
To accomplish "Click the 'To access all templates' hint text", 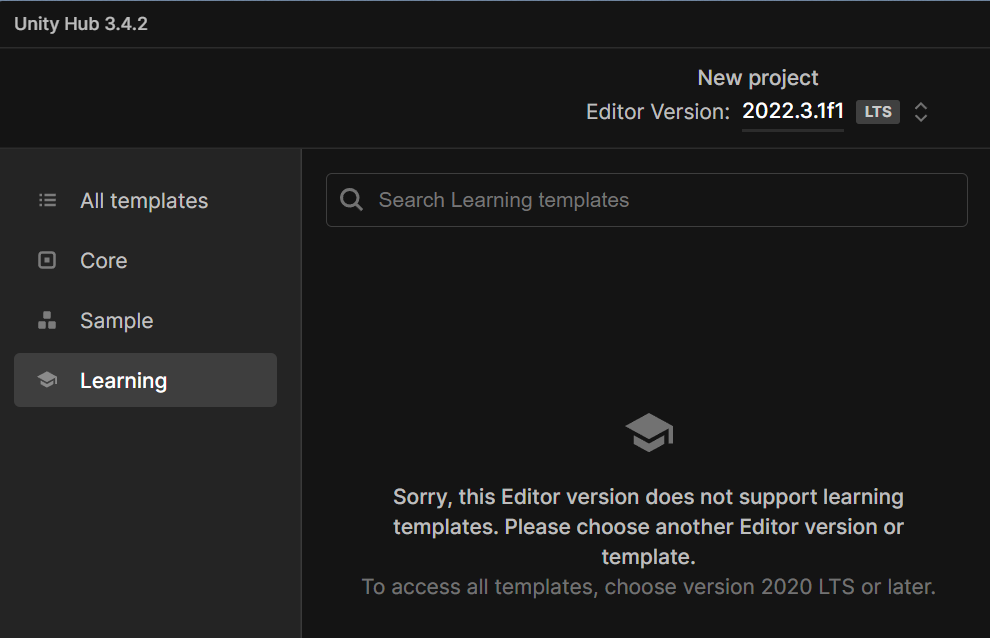I will click(x=648, y=587).
